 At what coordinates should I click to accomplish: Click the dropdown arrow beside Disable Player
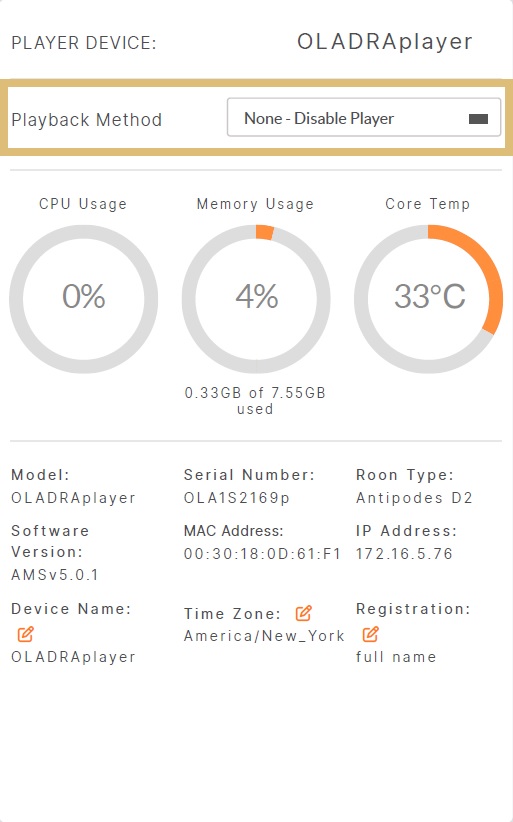coord(478,119)
